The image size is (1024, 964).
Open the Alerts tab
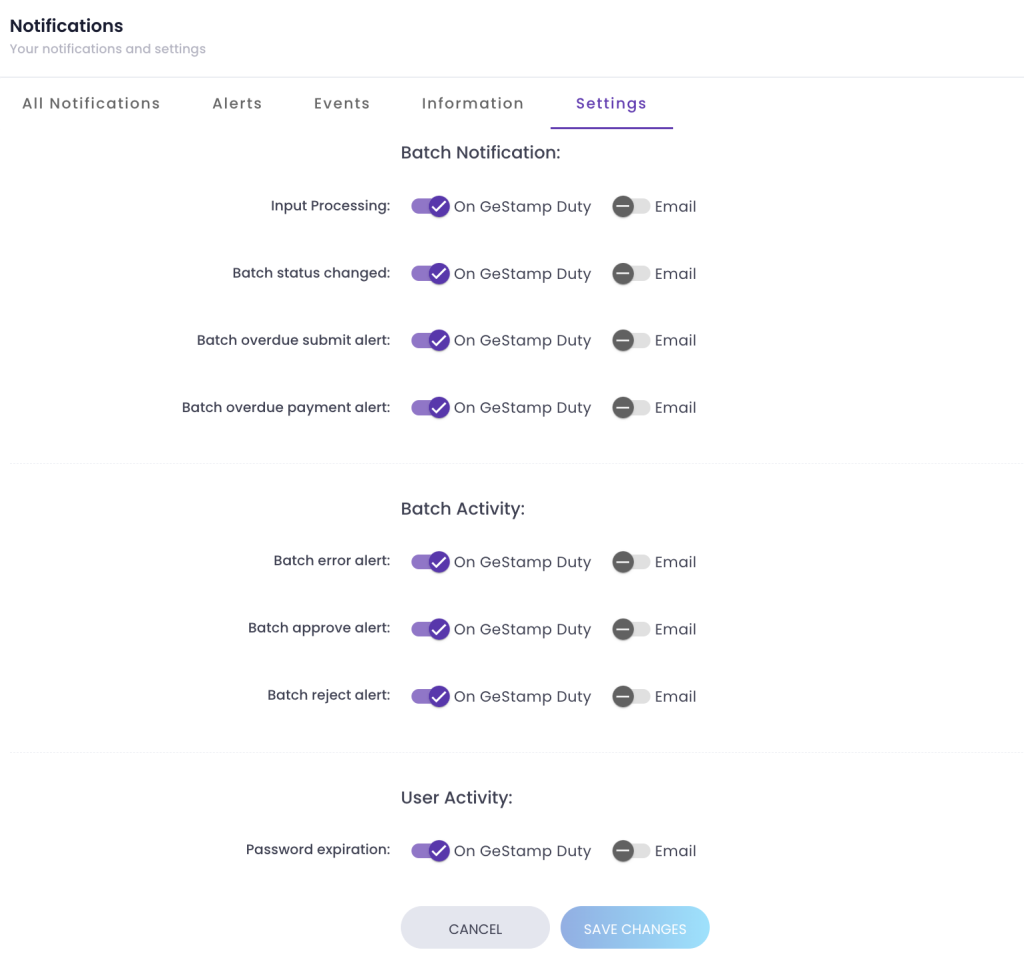click(x=237, y=103)
